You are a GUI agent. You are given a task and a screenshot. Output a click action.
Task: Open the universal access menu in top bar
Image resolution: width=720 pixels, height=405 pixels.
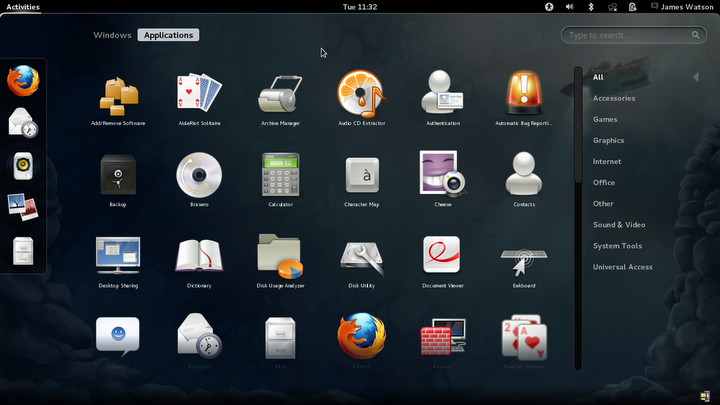[x=549, y=7]
